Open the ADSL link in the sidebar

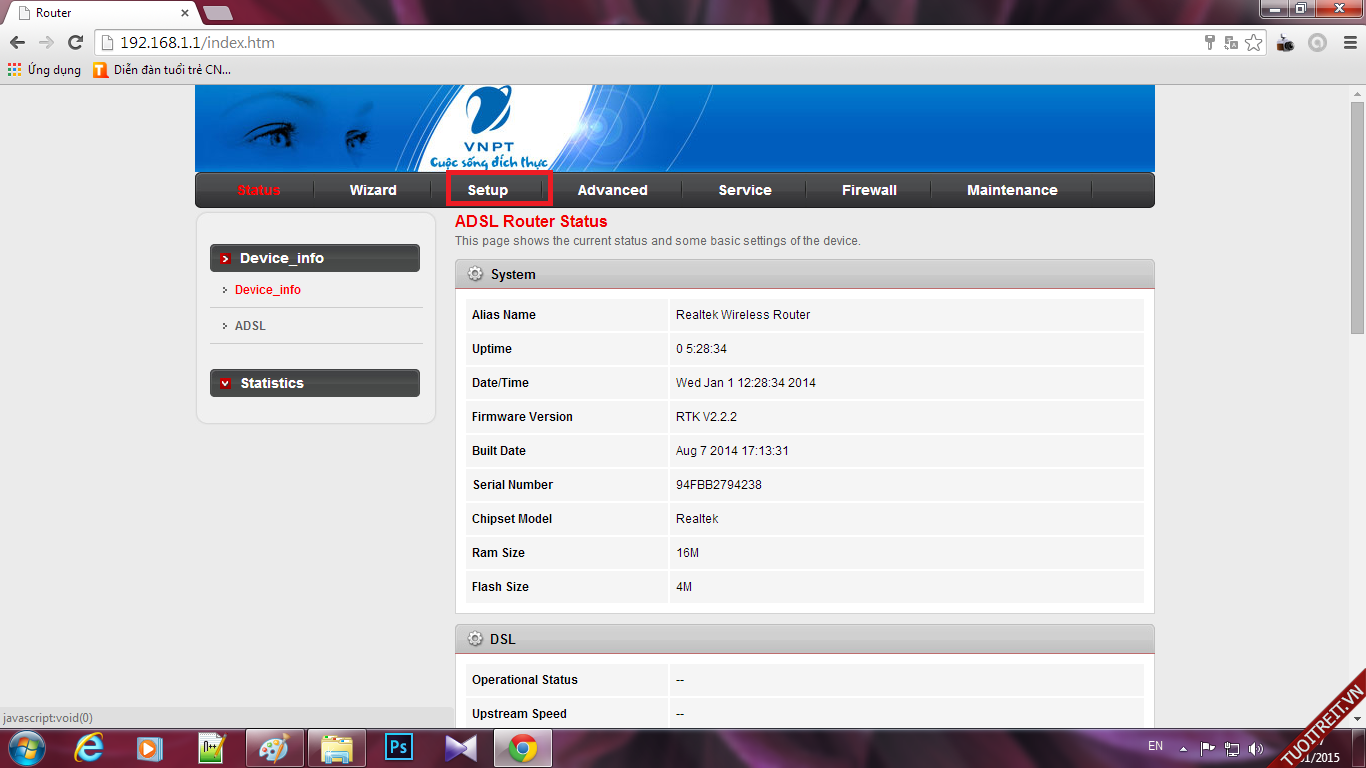pyautogui.click(x=250, y=326)
